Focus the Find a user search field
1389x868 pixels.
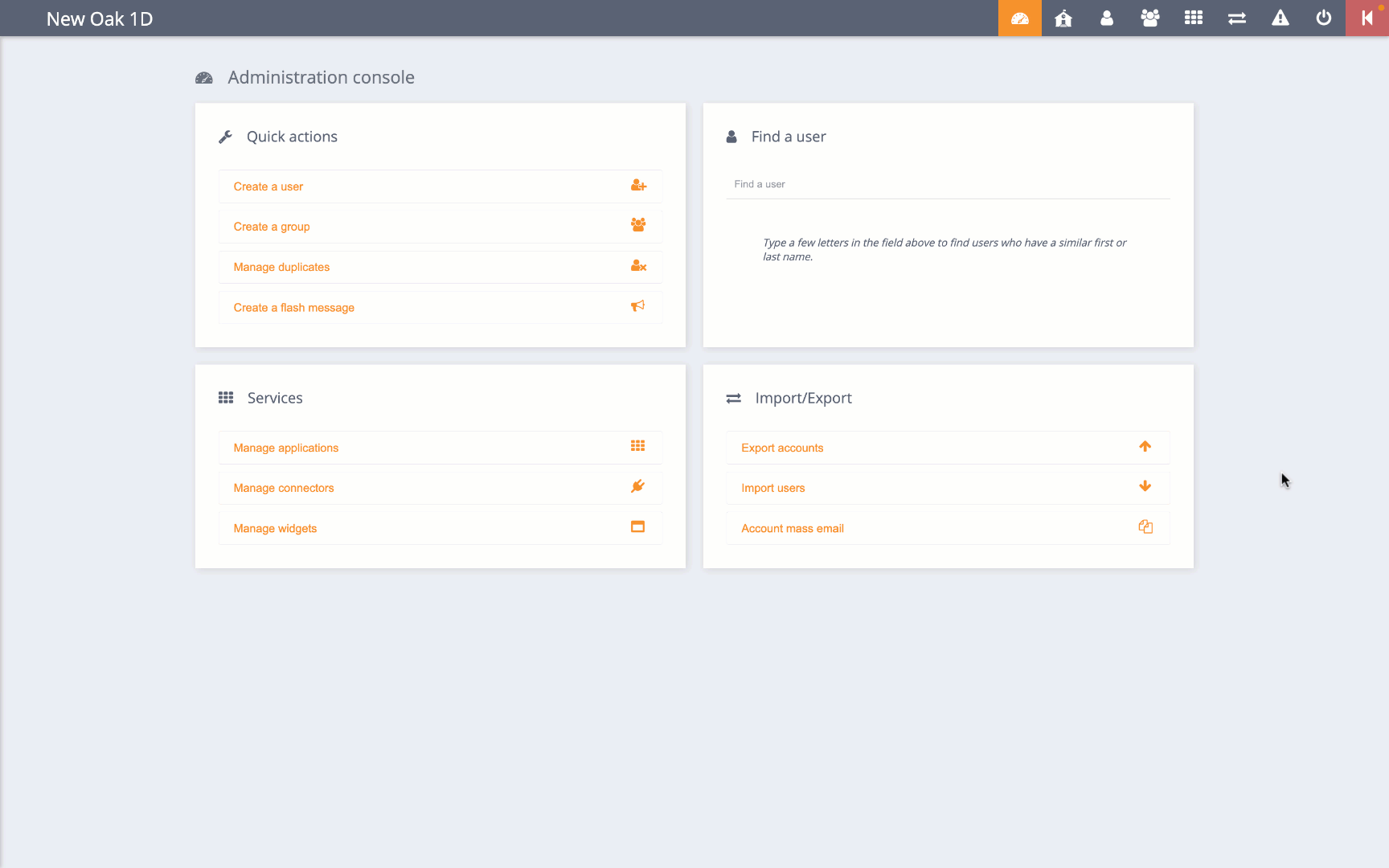(949, 185)
